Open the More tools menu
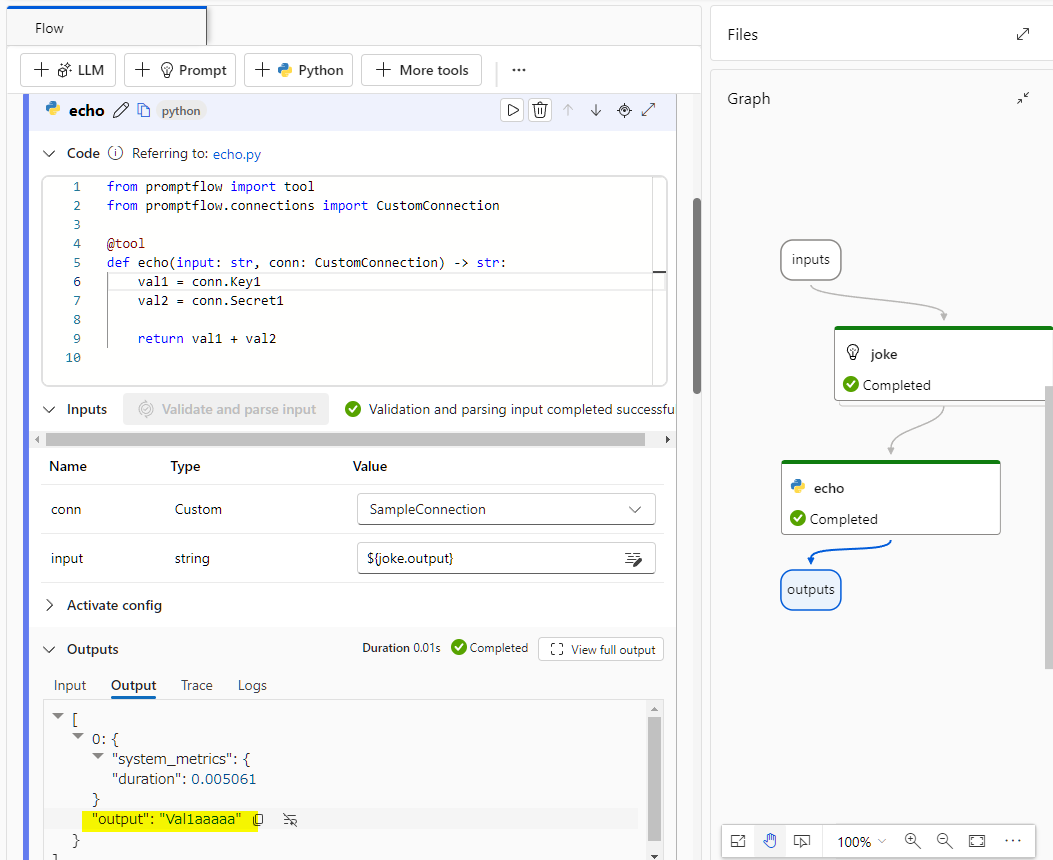 [421, 70]
